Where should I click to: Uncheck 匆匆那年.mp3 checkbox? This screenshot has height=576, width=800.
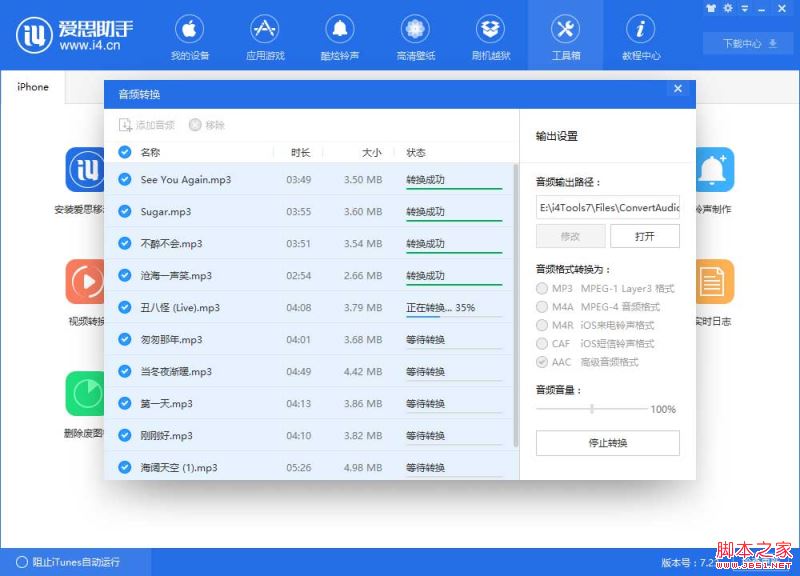pyautogui.click(x=125, y=339)
